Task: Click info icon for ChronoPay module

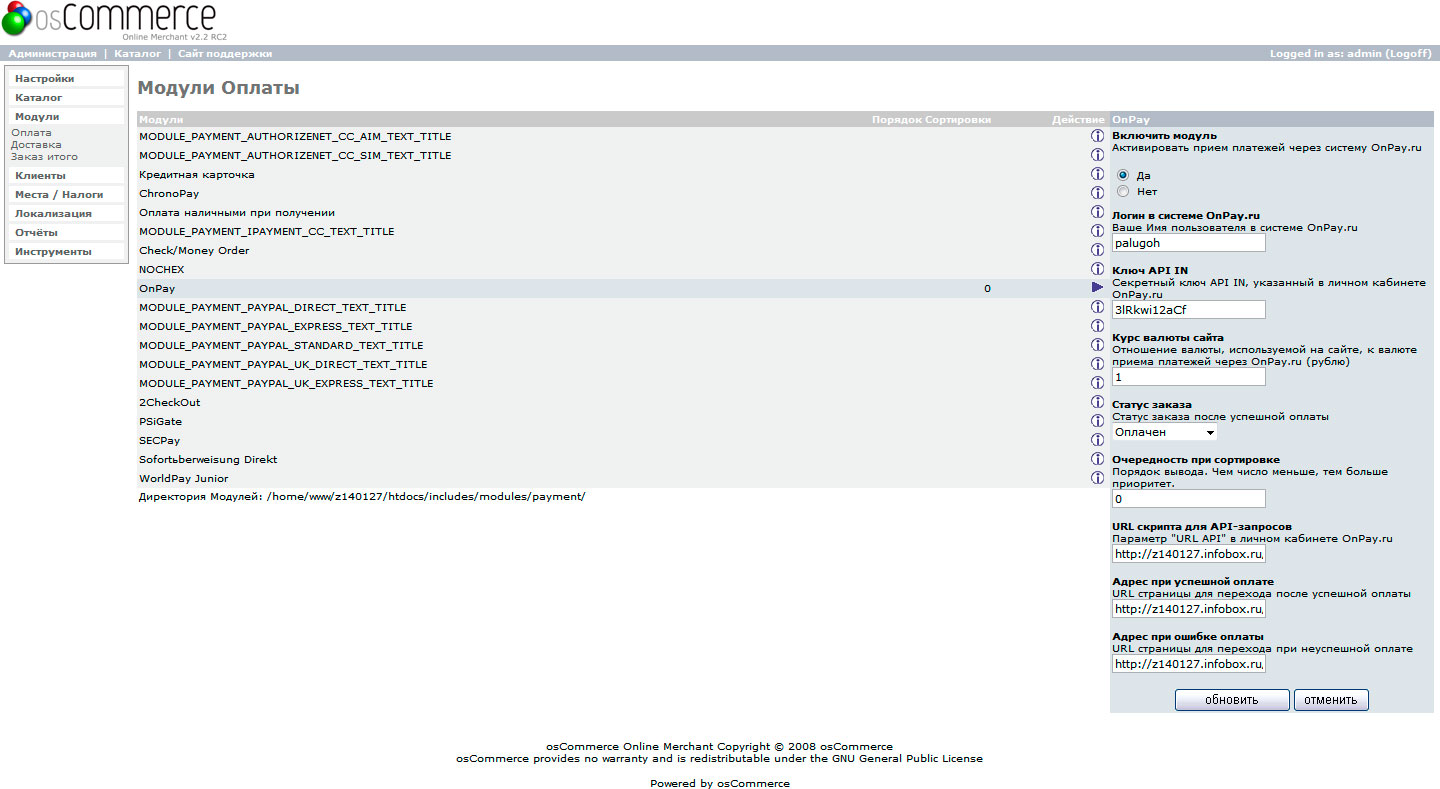Action: (x=1097, y=193)
